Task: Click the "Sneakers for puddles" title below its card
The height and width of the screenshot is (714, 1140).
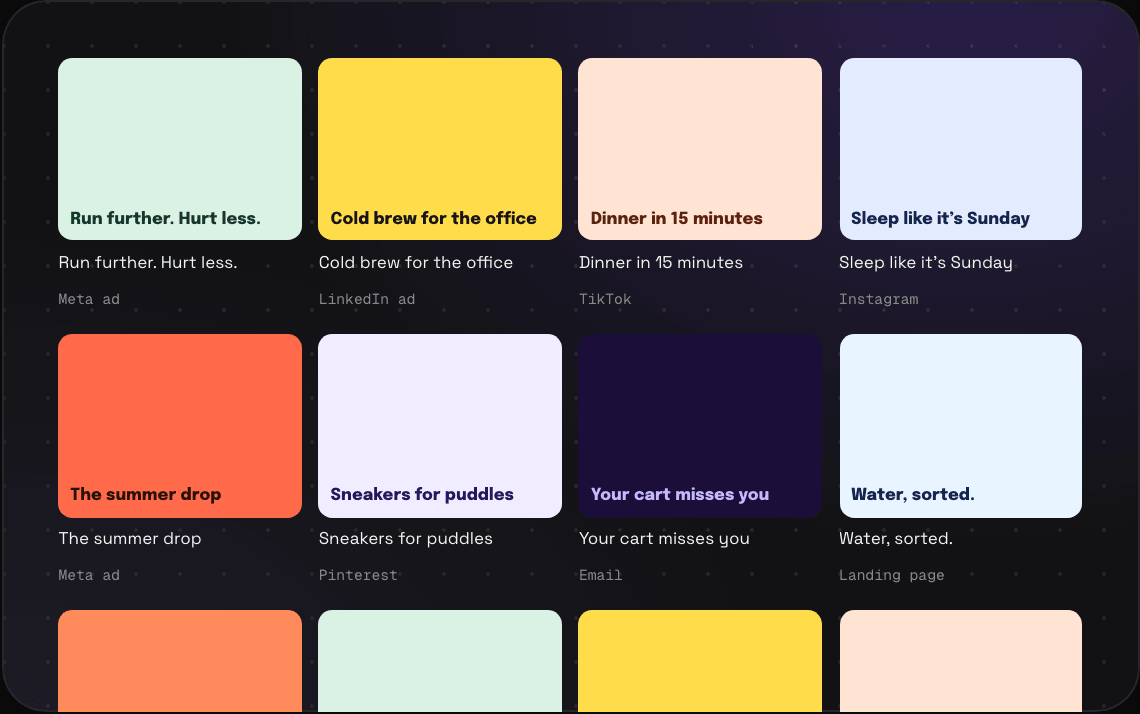Action: pyautogui.click(x=406, y=539)
